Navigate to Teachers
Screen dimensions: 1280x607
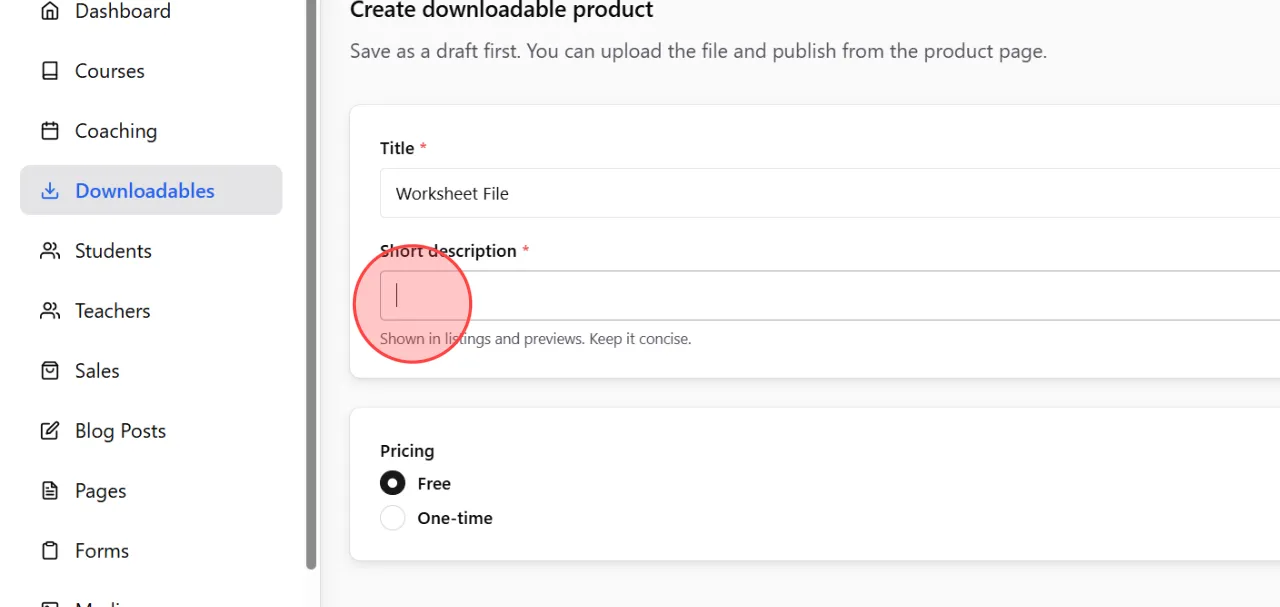point(151,311)
